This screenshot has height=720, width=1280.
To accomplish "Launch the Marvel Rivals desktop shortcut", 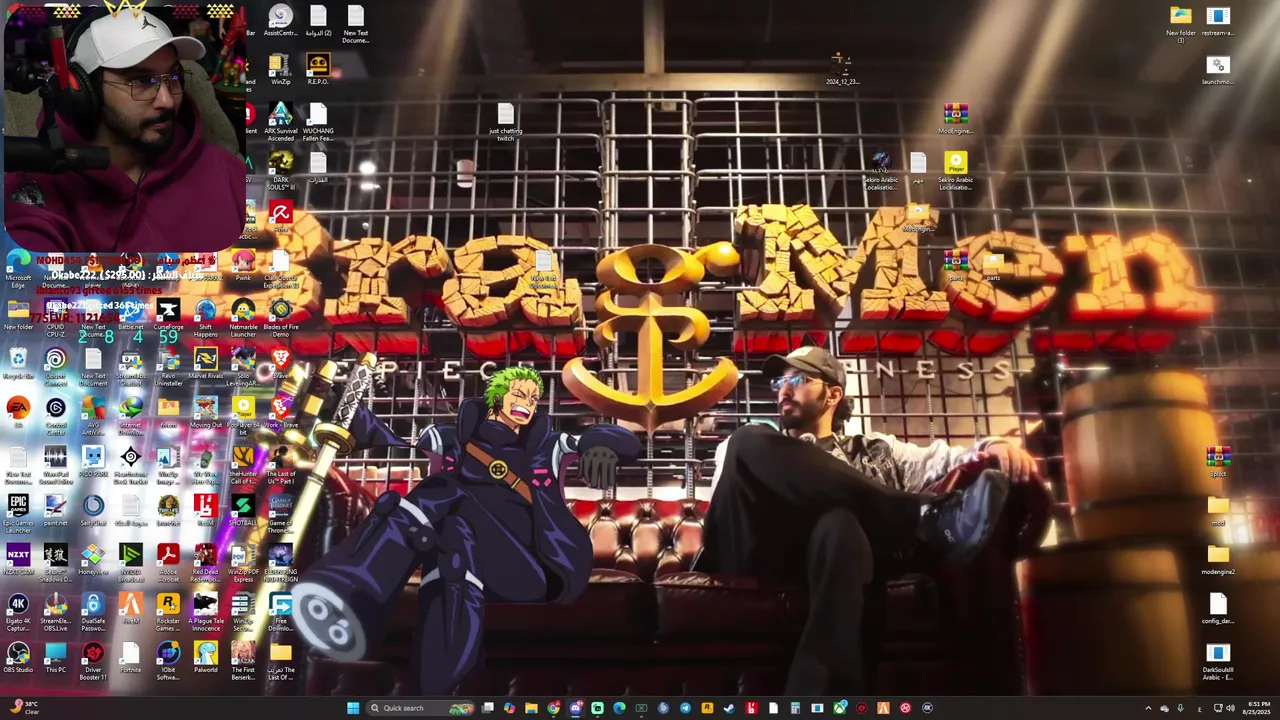I will [x=206, y=364].
